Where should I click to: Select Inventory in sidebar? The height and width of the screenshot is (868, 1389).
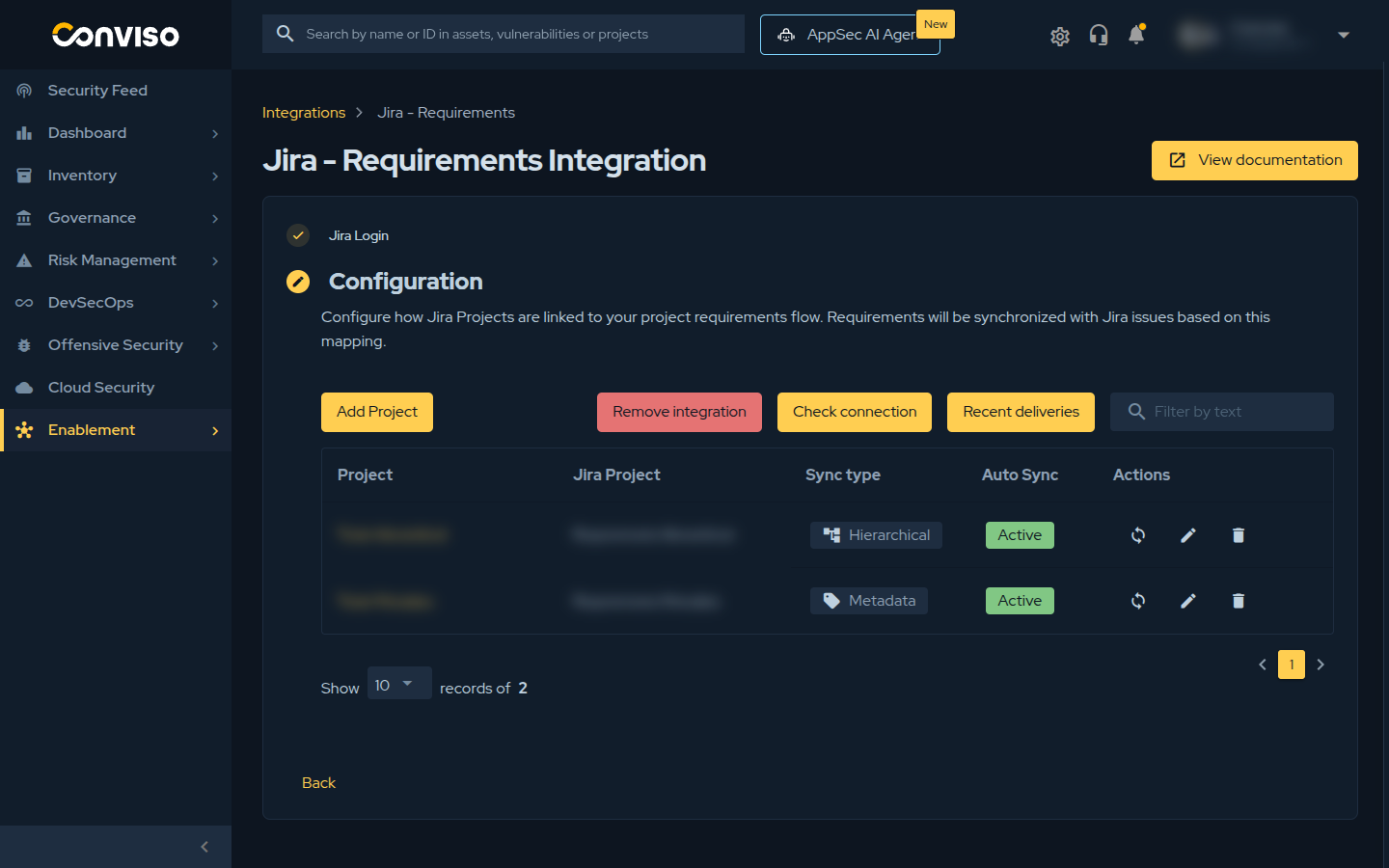coord(116,176)
